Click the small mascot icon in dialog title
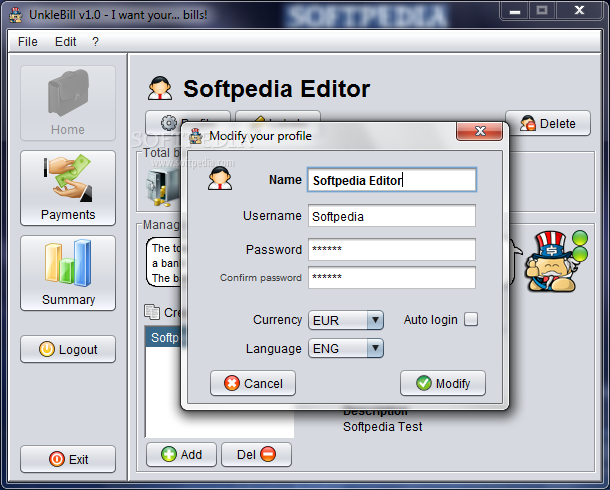Viewport: 610px width, 490px height. pos(196,136)
